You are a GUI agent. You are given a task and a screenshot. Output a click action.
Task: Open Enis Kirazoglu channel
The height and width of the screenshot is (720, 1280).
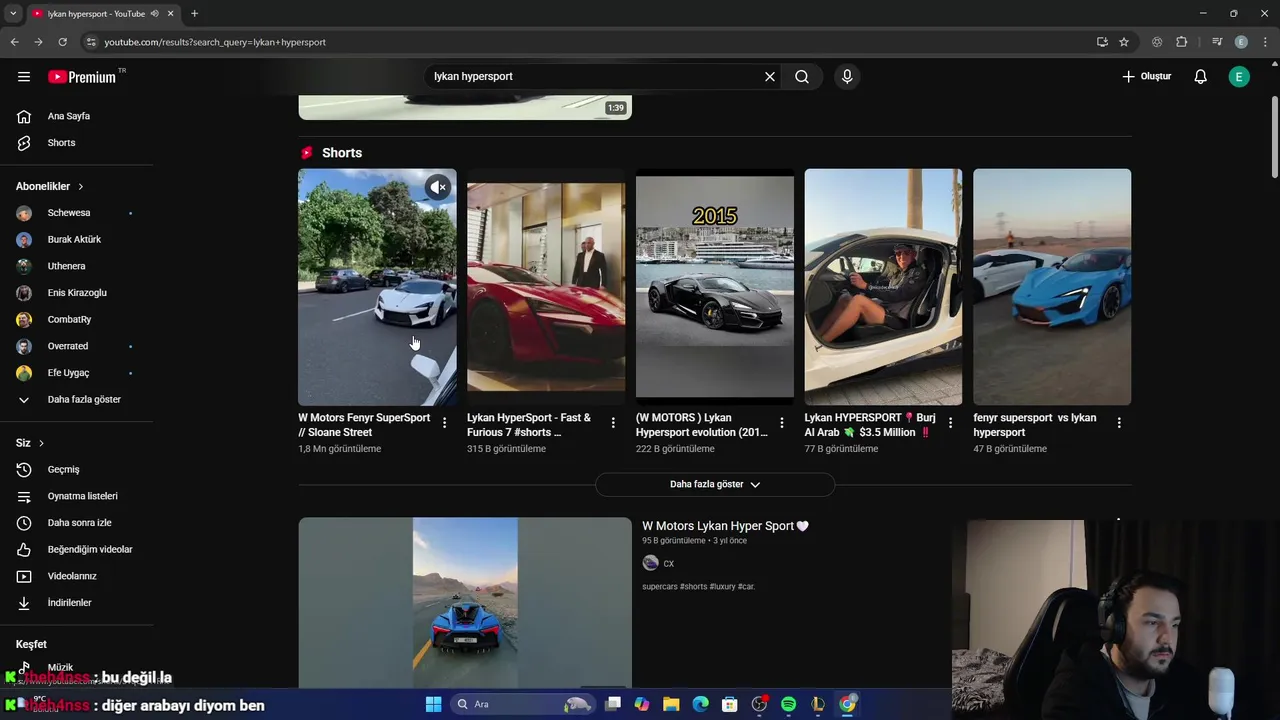coord(77,293)
